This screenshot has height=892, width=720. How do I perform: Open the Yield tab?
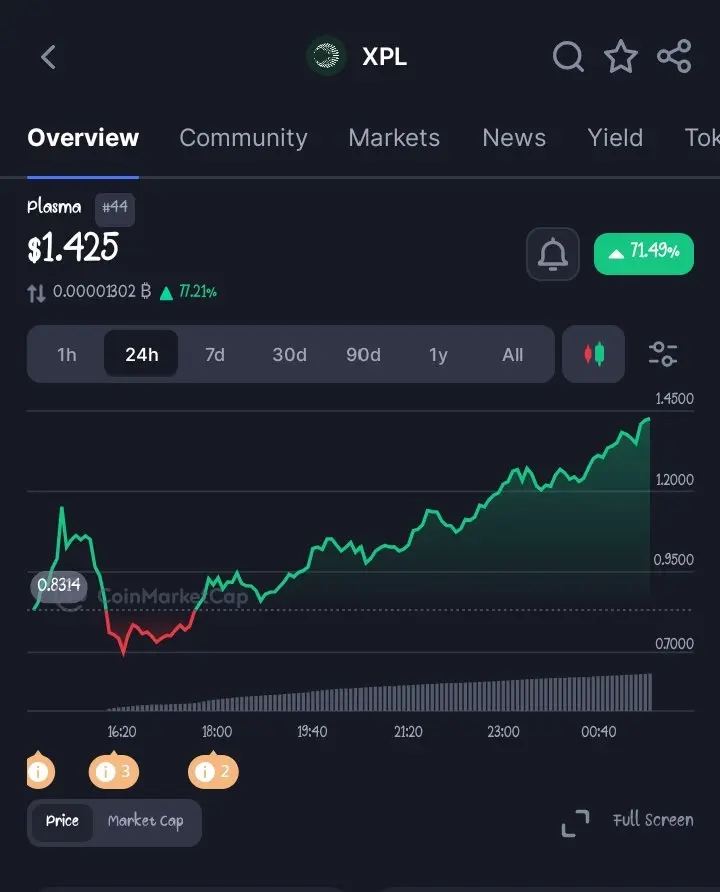coord(615,138)
